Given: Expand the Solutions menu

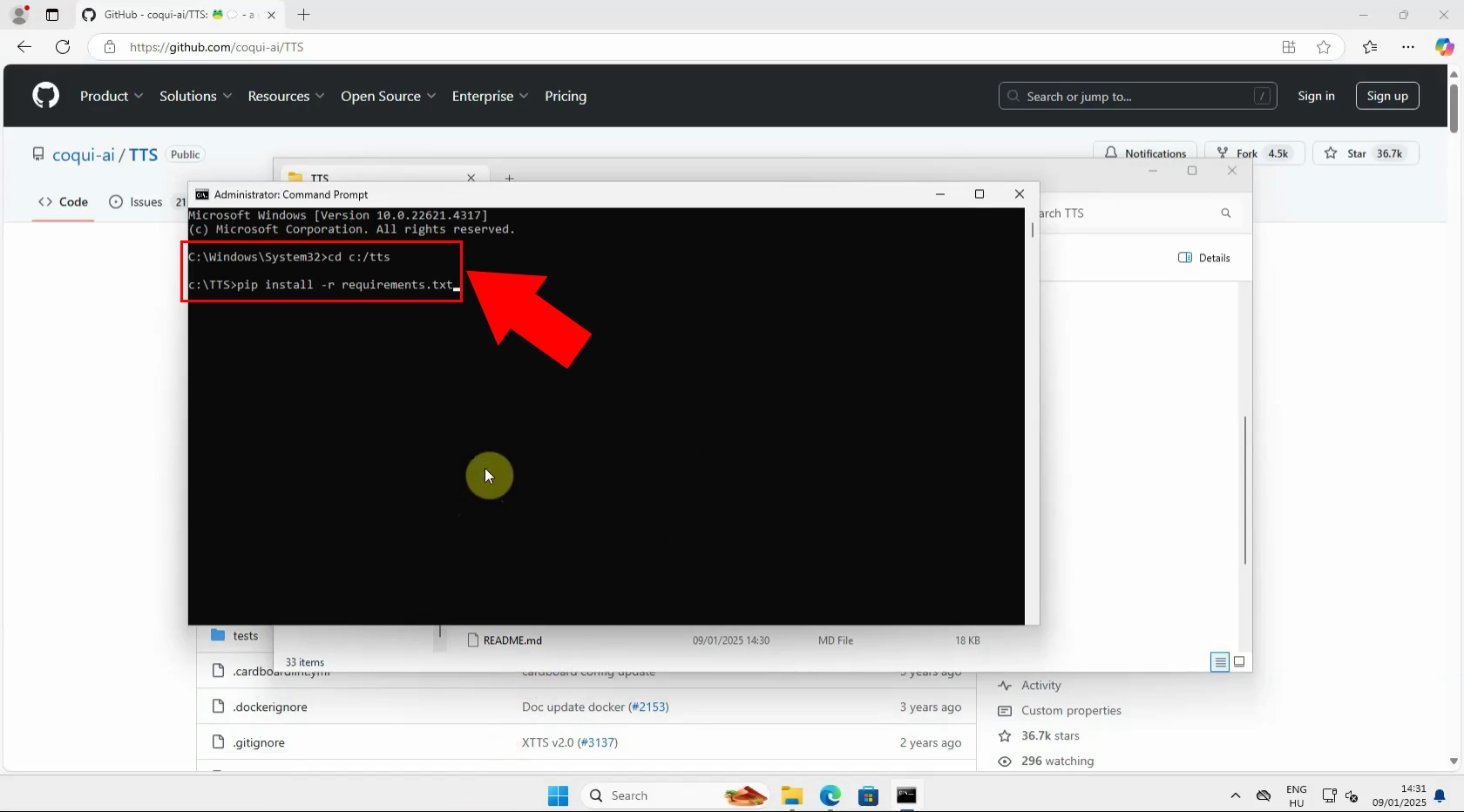Looking at the screenshot, I should 195,96.
